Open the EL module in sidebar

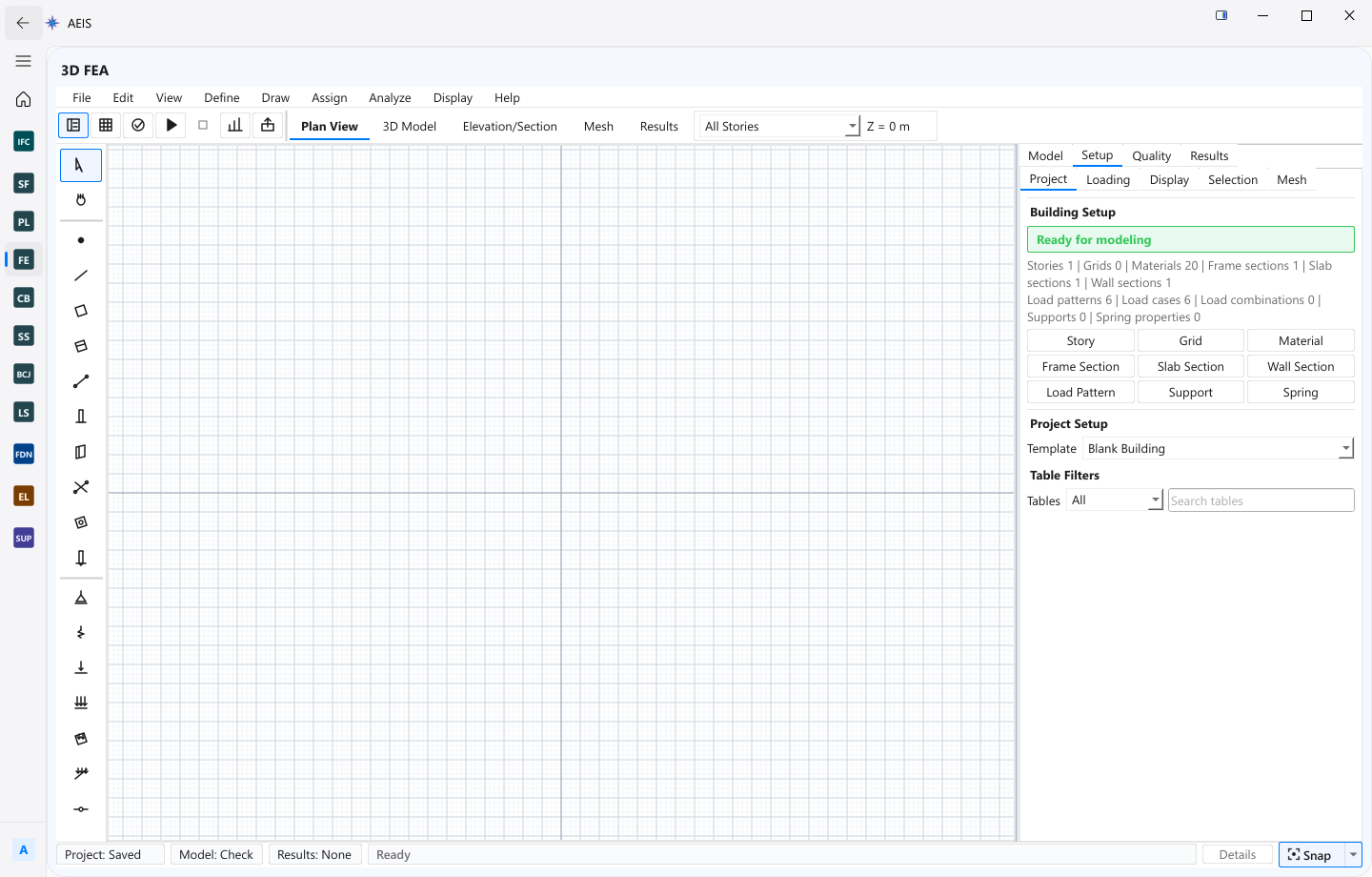(x=24, y=496)
